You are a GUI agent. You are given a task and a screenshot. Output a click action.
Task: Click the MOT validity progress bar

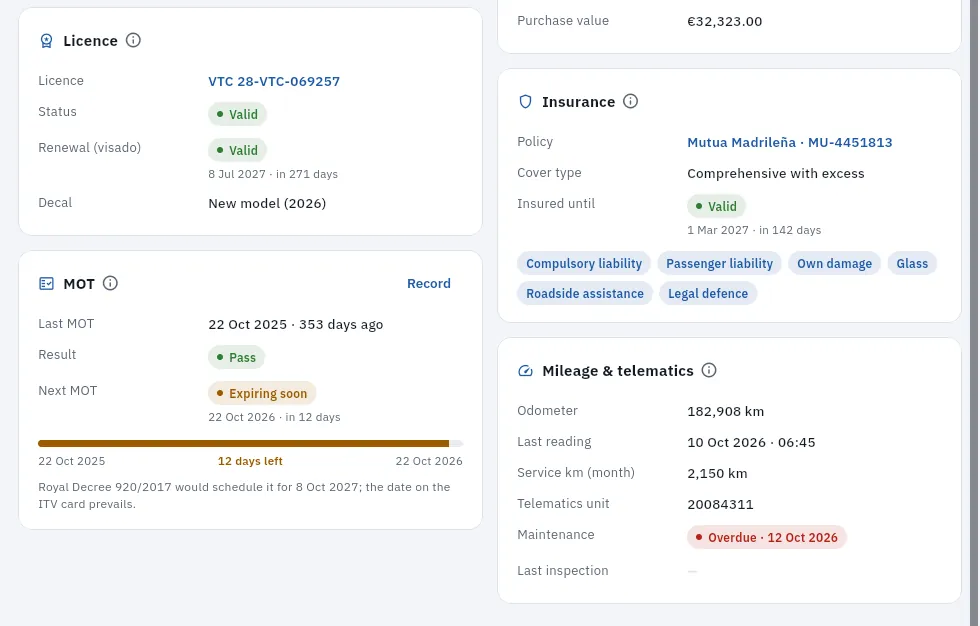point(250,444)
